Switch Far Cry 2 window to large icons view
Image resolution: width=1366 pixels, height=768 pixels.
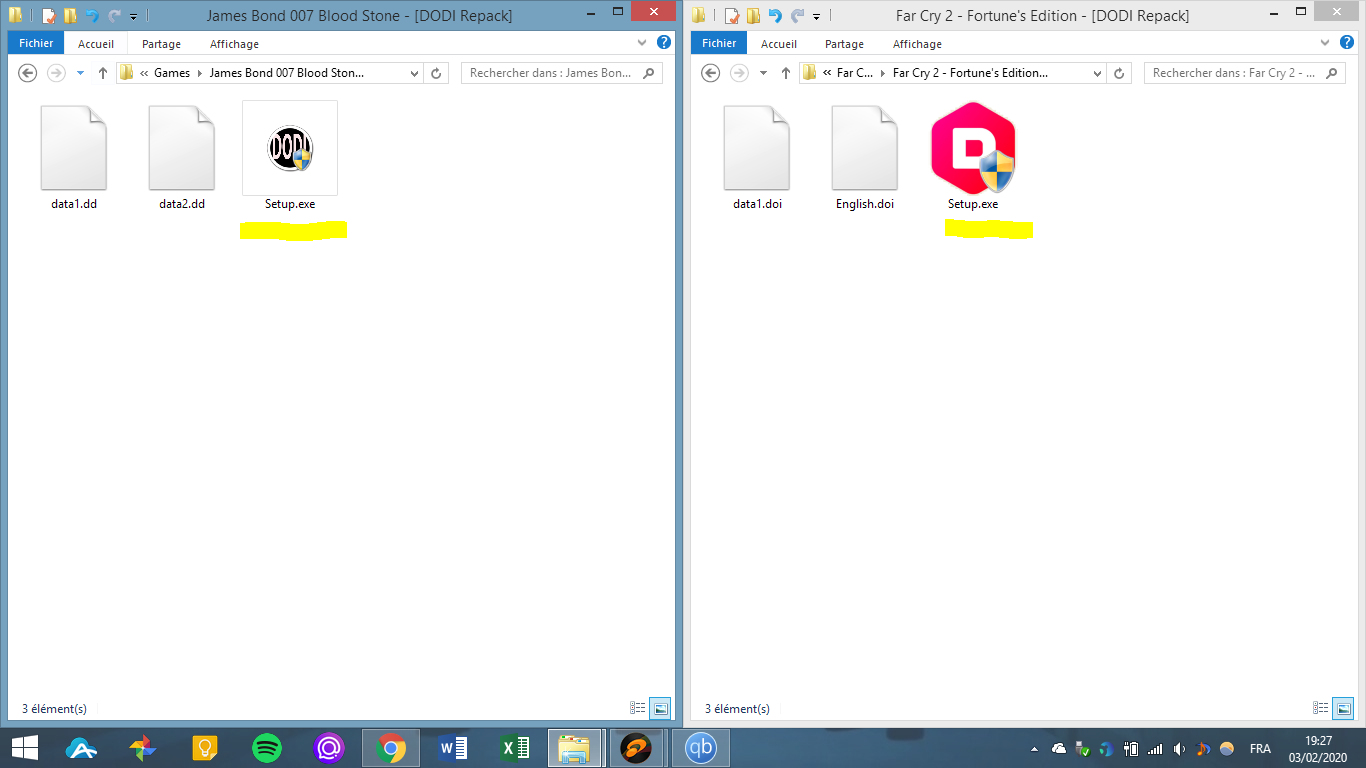(x=1343, y=708)
